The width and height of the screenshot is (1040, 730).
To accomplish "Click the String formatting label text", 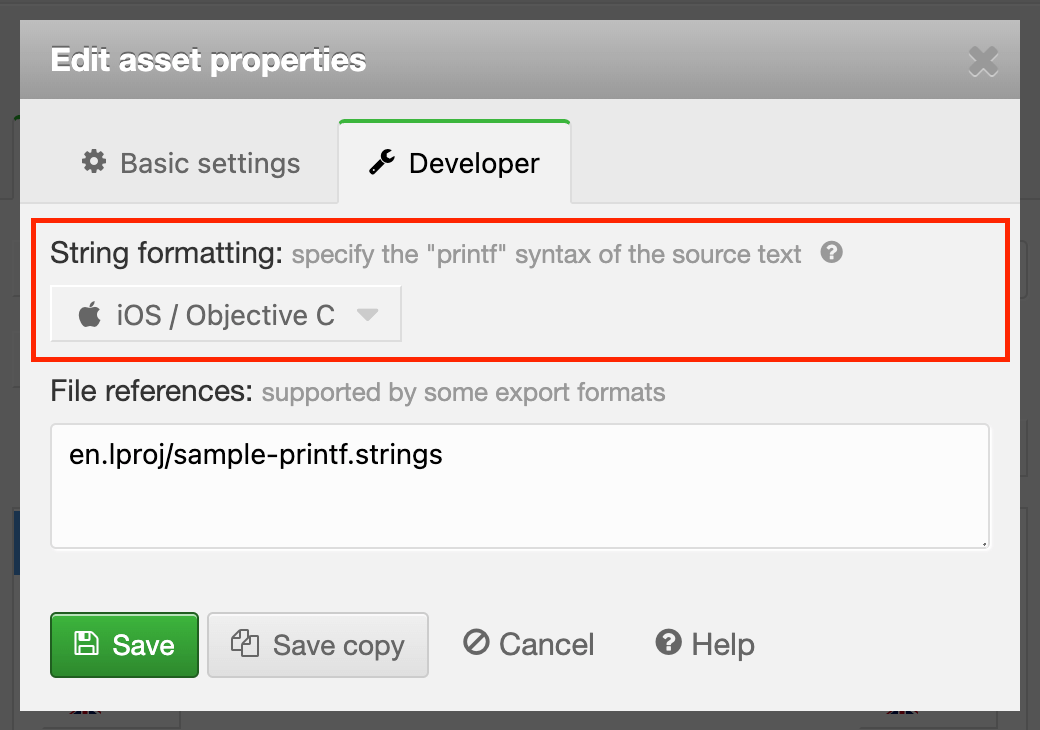I will click(x=167, y=254).
